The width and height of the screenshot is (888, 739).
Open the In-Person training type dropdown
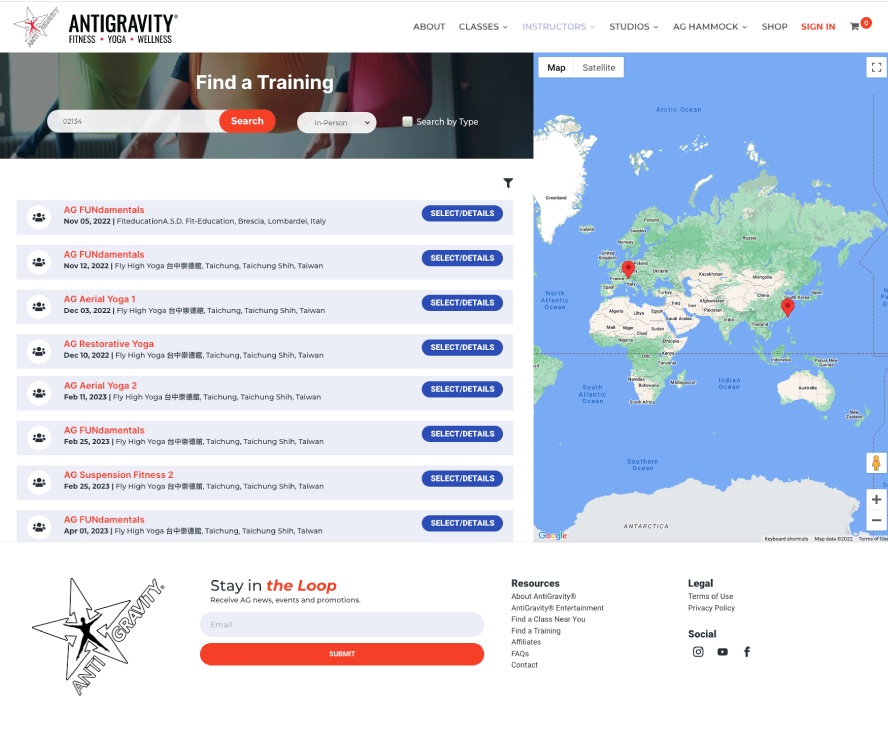[336, 122]
